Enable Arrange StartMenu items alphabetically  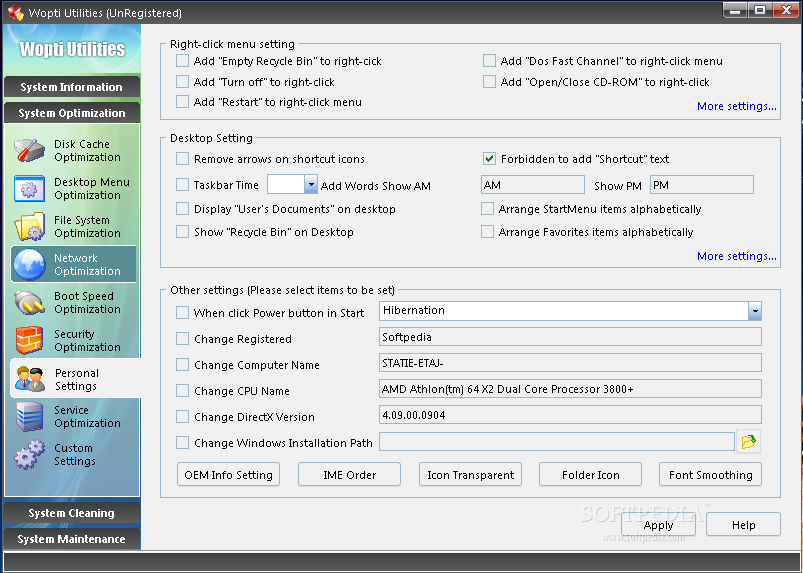coord(487,208)
